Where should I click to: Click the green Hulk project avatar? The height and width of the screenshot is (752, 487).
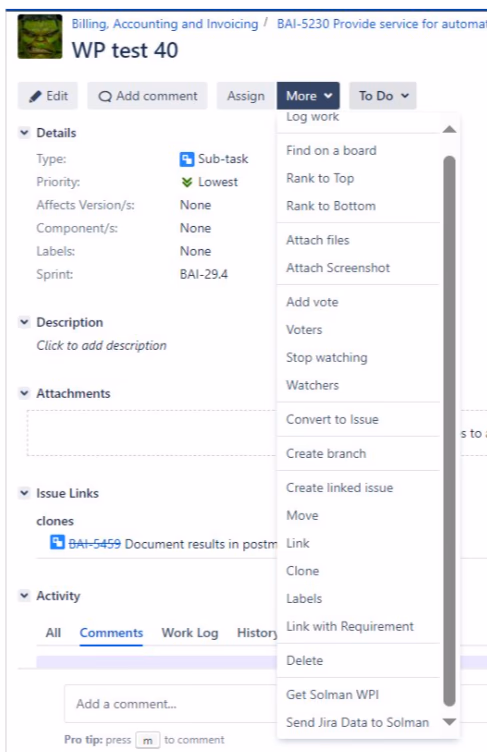click(40, 36)
